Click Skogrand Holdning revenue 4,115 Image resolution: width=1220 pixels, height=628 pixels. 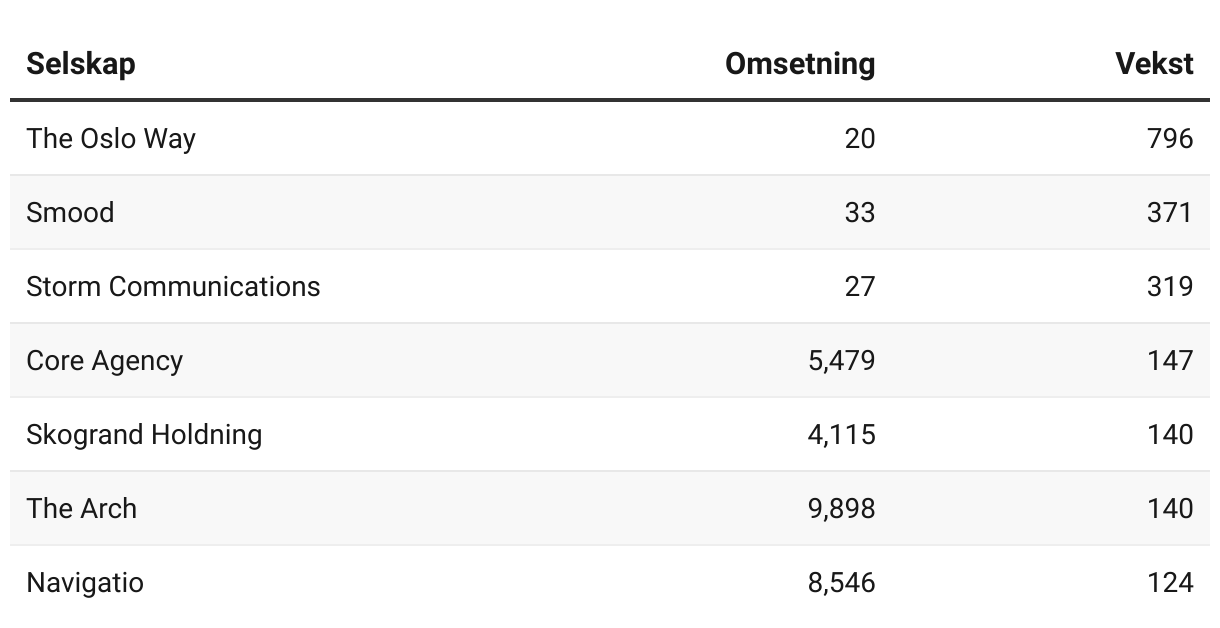pos(841,434)
